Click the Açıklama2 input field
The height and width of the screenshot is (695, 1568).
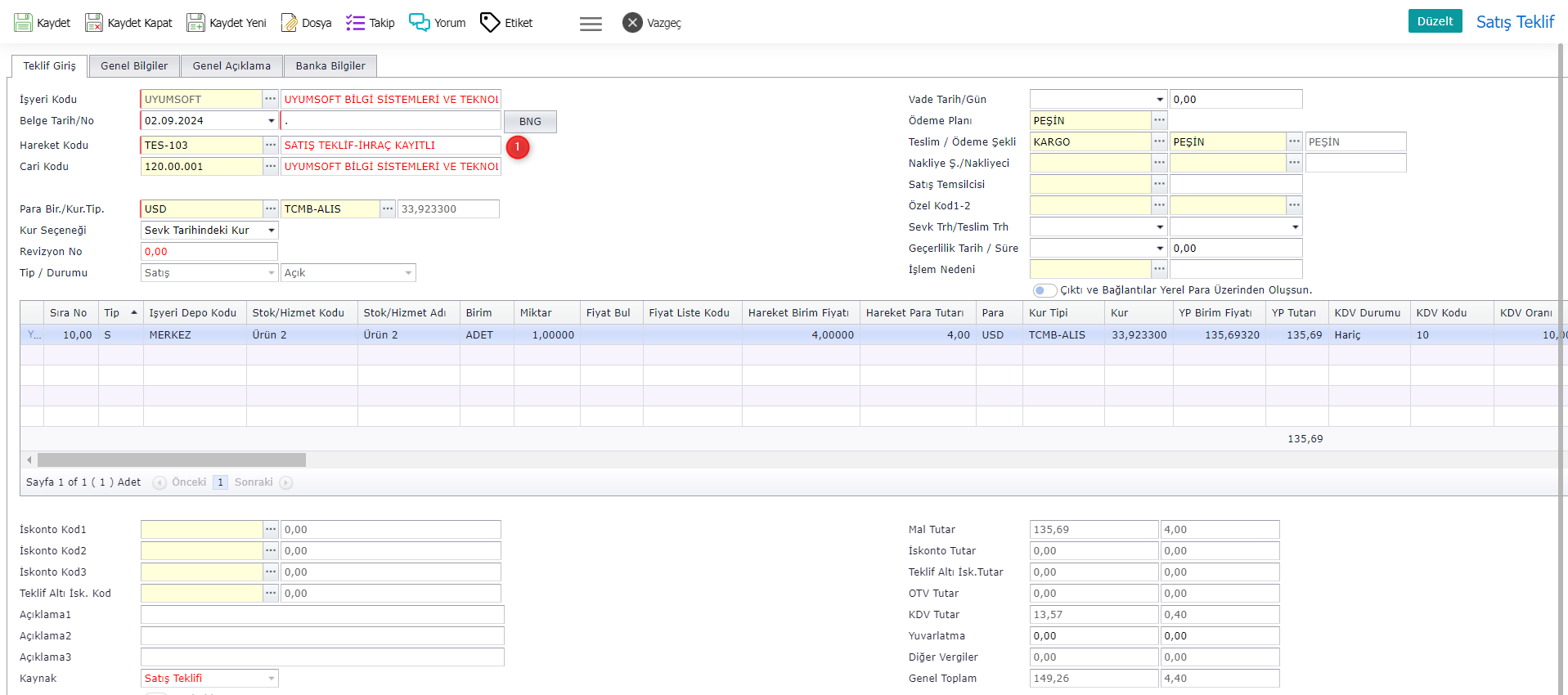[322, 635]
